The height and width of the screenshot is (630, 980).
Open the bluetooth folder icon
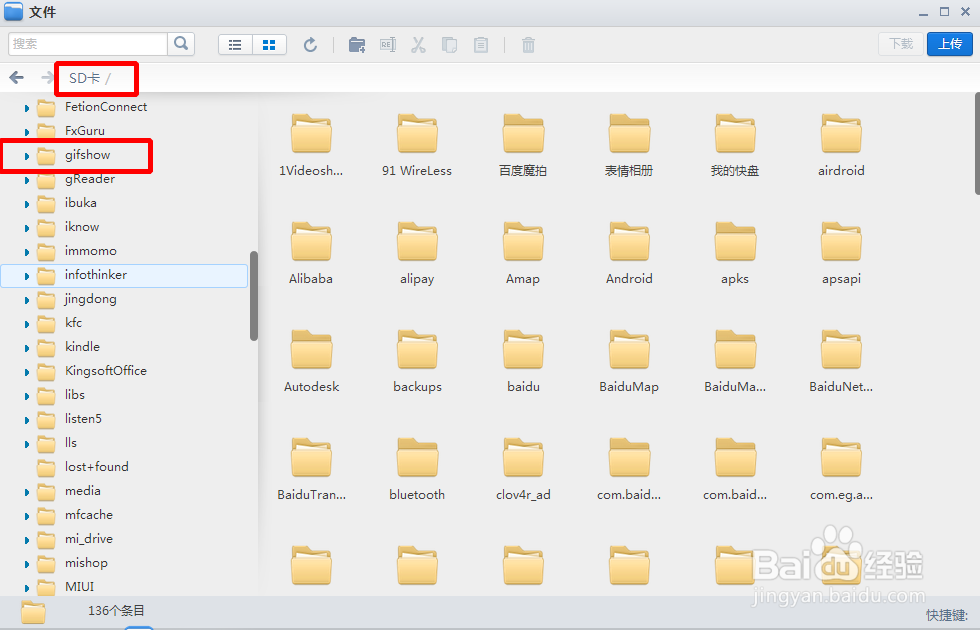[x=417, y=458]
